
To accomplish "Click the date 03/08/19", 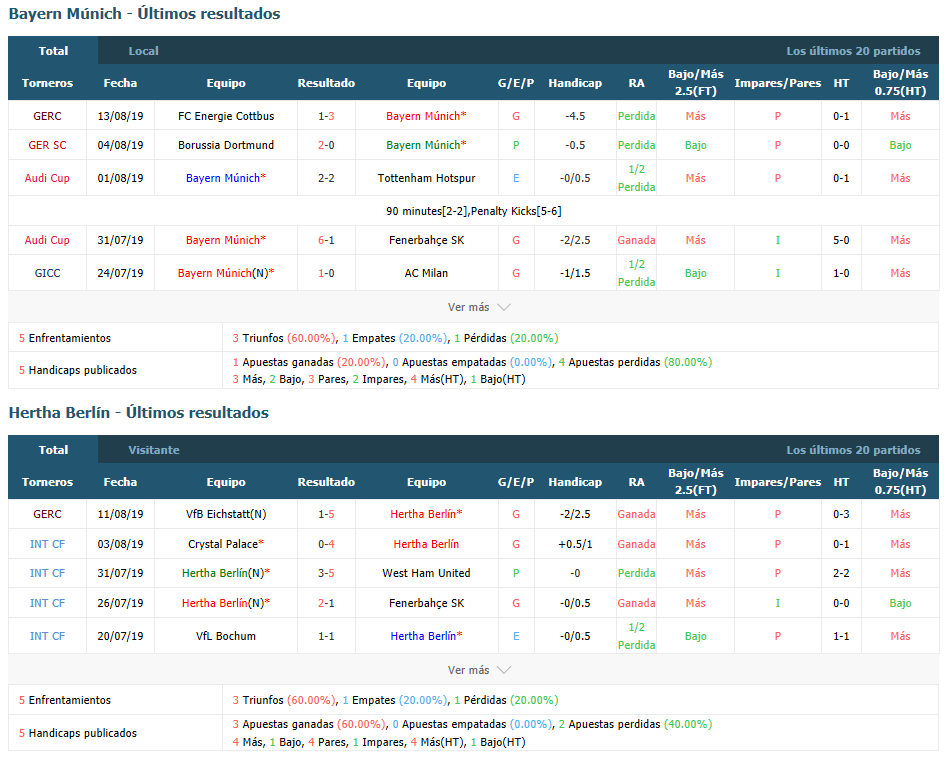I will (x=120, y=544).
